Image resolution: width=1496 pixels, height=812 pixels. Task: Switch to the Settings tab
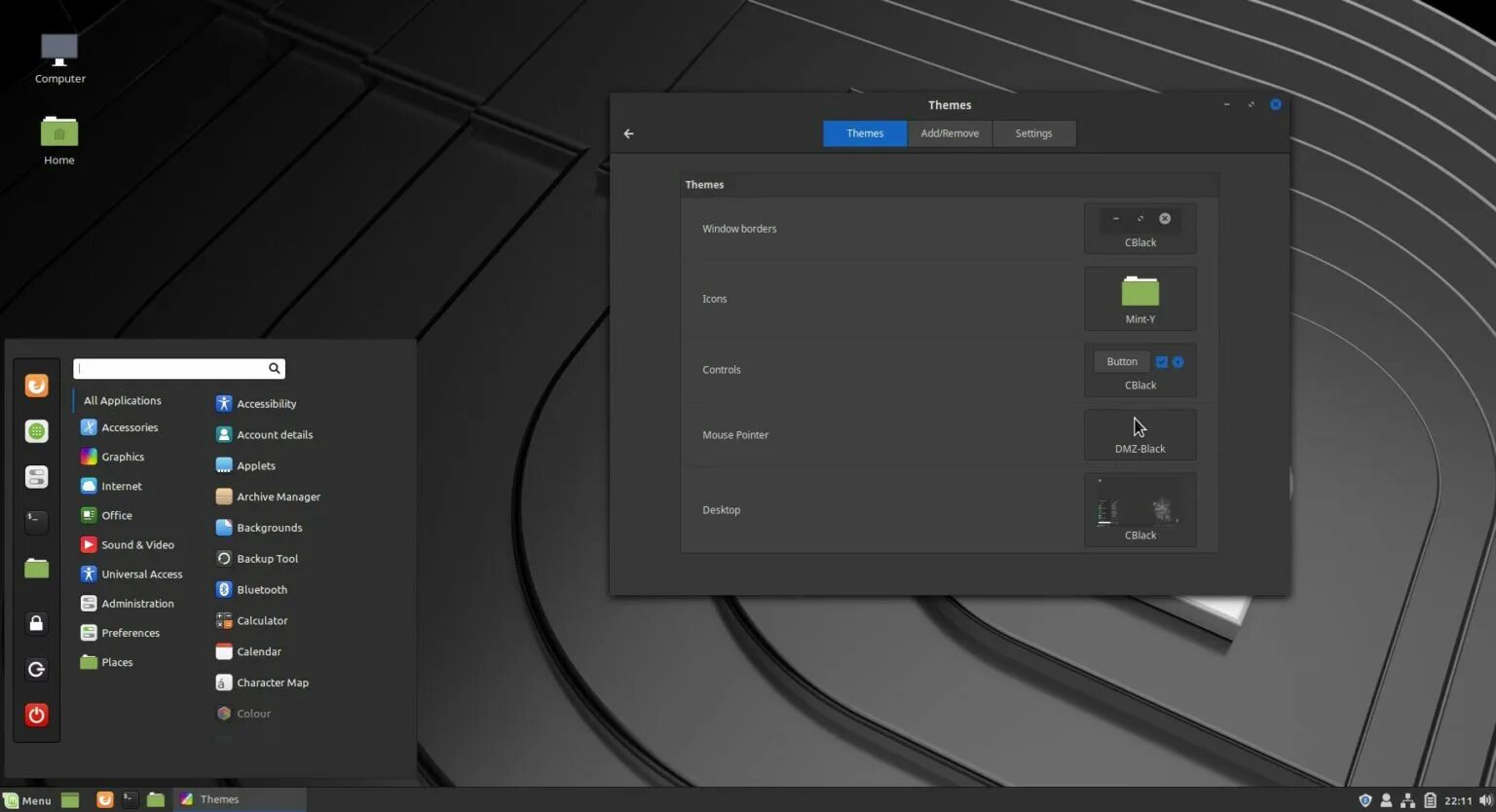(1033, 133)
